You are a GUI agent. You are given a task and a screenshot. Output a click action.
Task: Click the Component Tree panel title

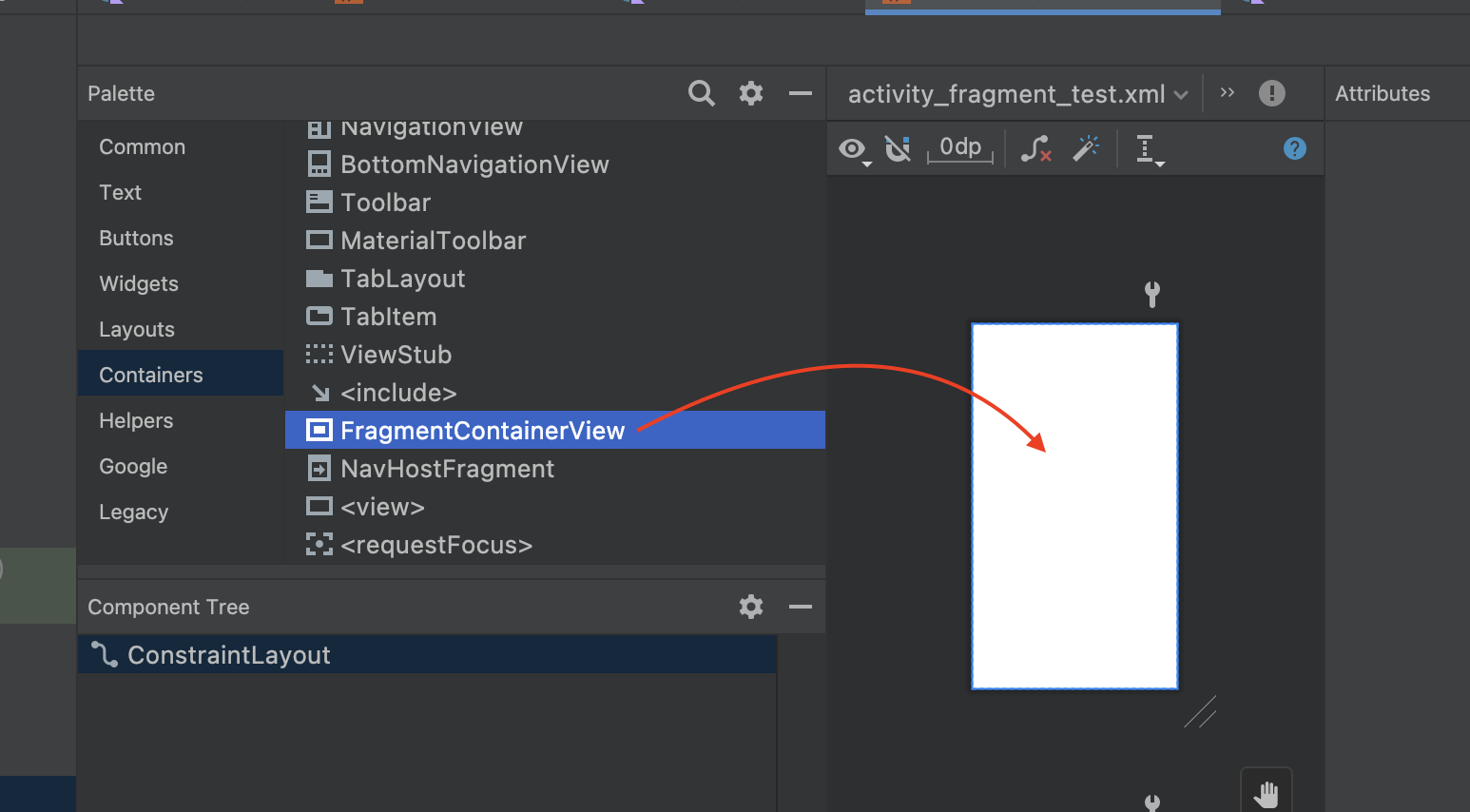click(168, 607)
